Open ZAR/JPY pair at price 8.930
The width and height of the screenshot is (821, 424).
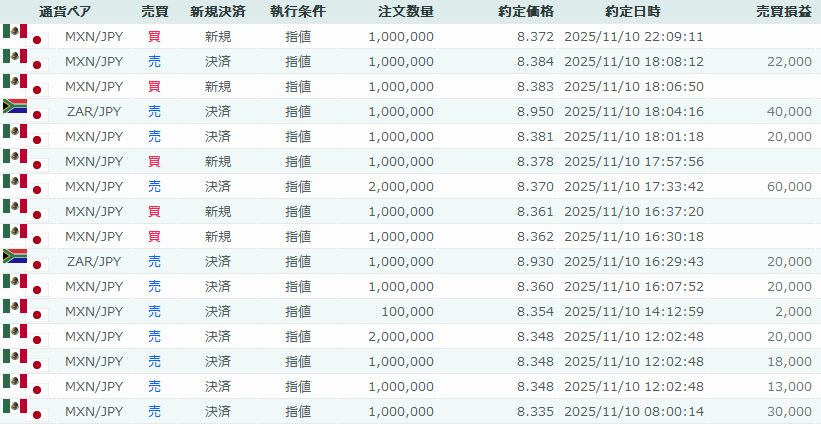(94, 262)
